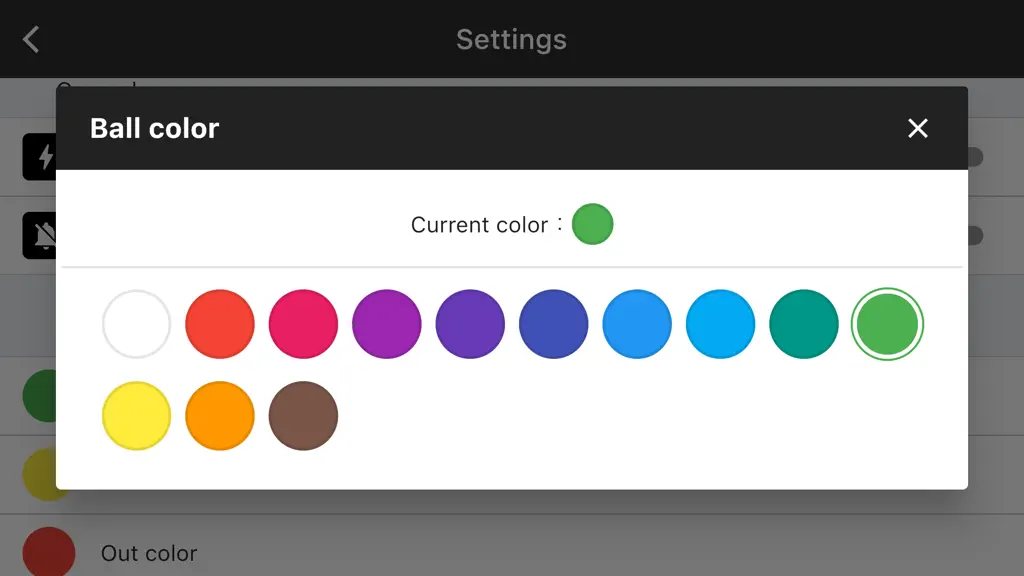Choose the red color swatch
Screen dimensions: 1024x576
pyautogui.click(x=220, y=324)
